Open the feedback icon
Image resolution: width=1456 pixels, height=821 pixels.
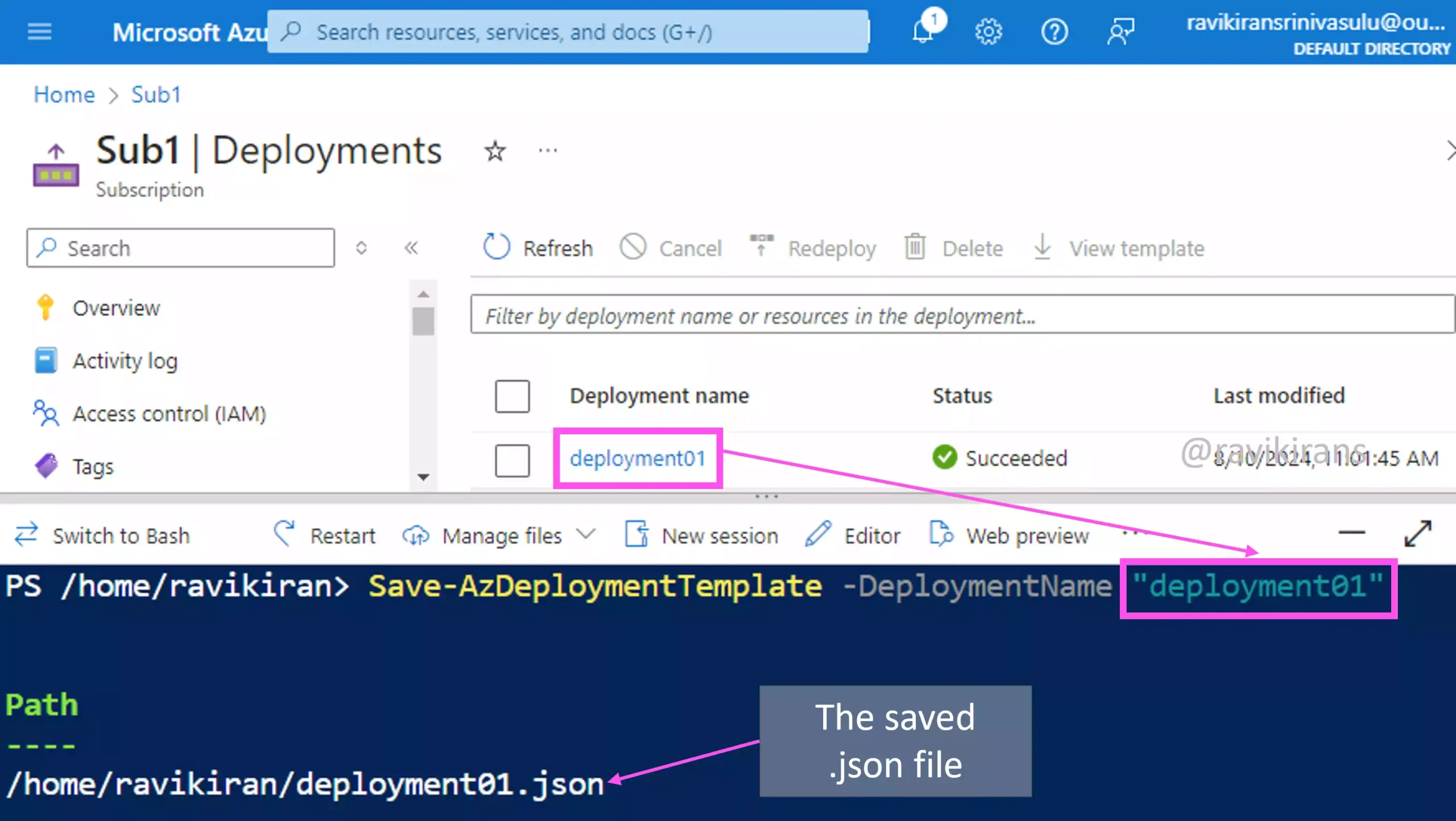pyautogui.click(x=1120, y=32)
